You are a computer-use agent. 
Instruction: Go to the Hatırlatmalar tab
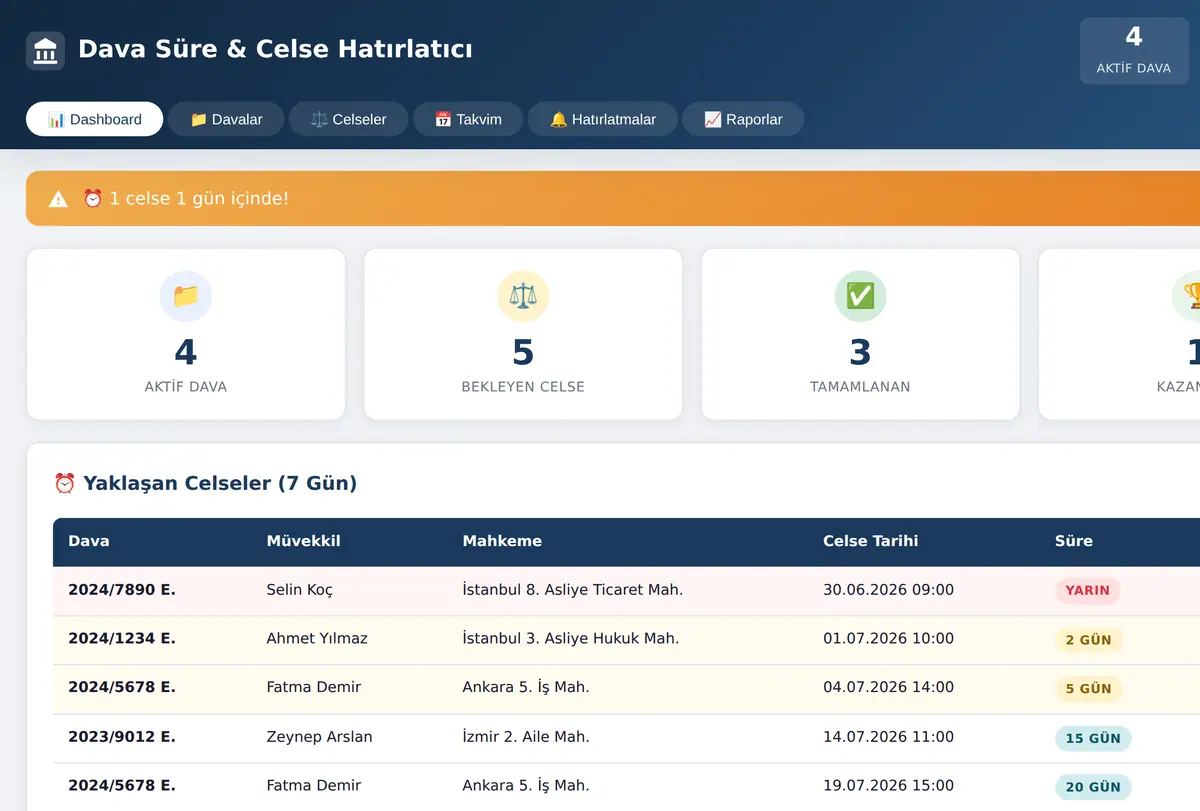[603, 119]
